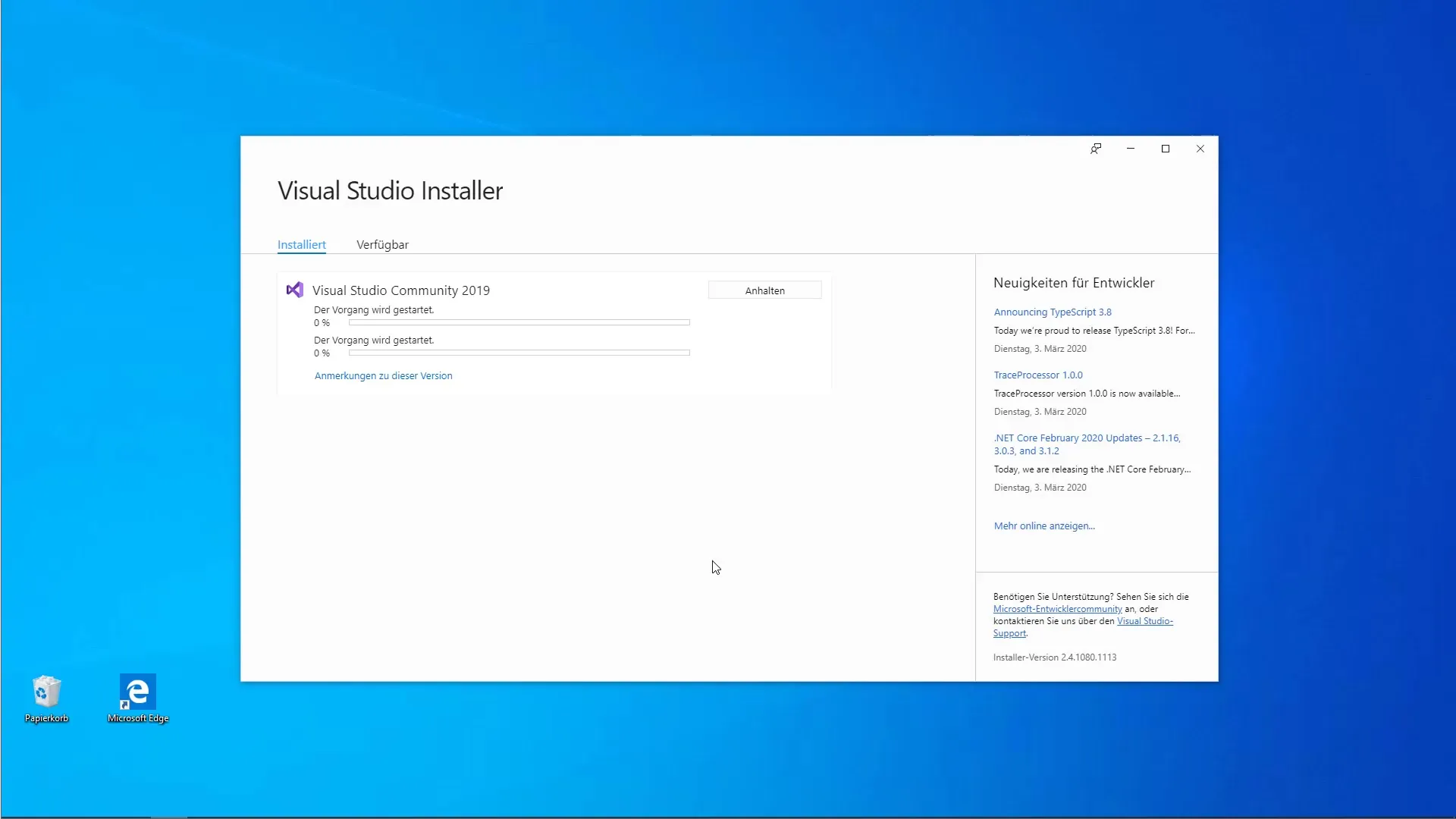This screenshot has width=1456, height=819.
Task: Click the Neuigkeiten für Entwickler heading
Action: coord(1074,283)
